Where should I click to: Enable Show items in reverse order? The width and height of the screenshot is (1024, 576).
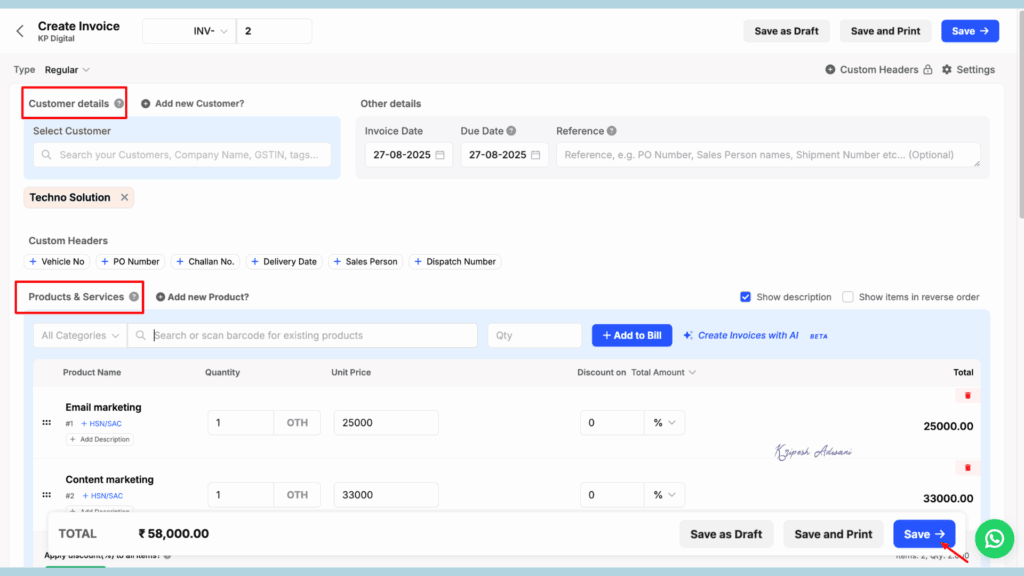pos(847,296)
